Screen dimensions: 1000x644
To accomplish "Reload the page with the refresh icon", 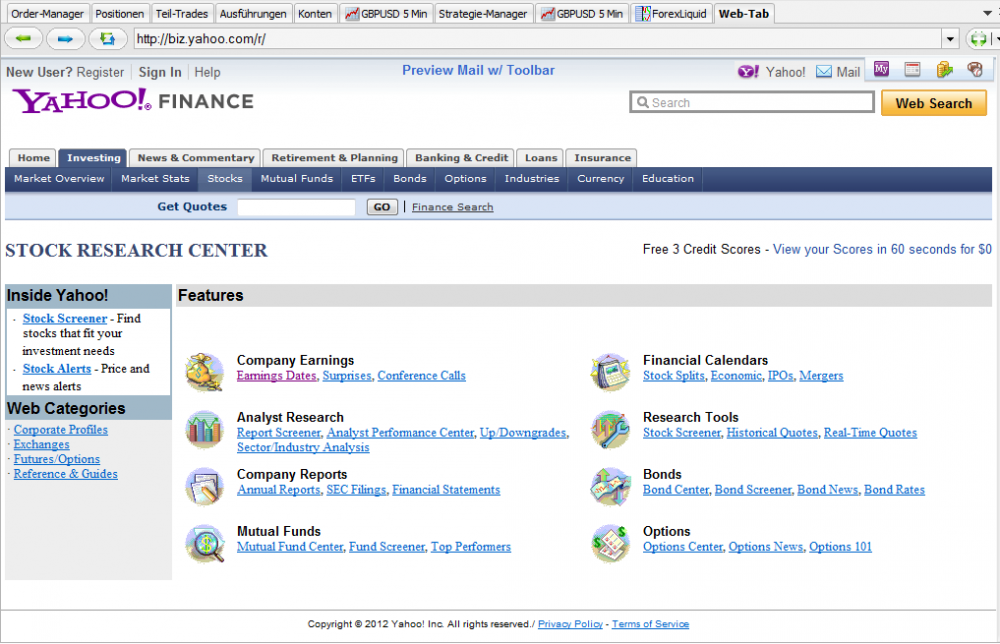I will pos(107,39).
